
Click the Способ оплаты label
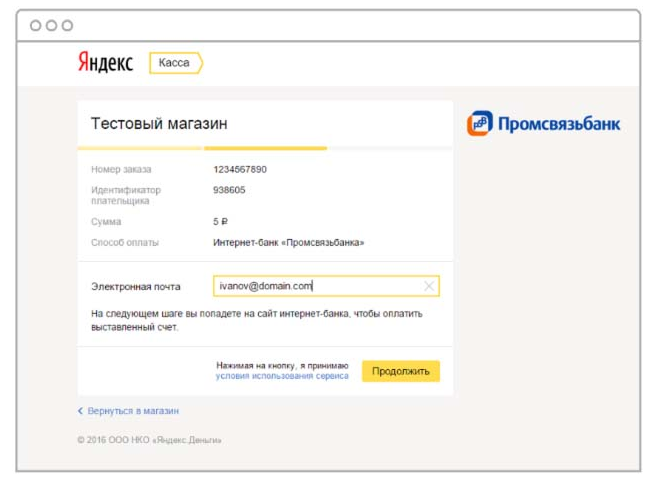(125, 242)
